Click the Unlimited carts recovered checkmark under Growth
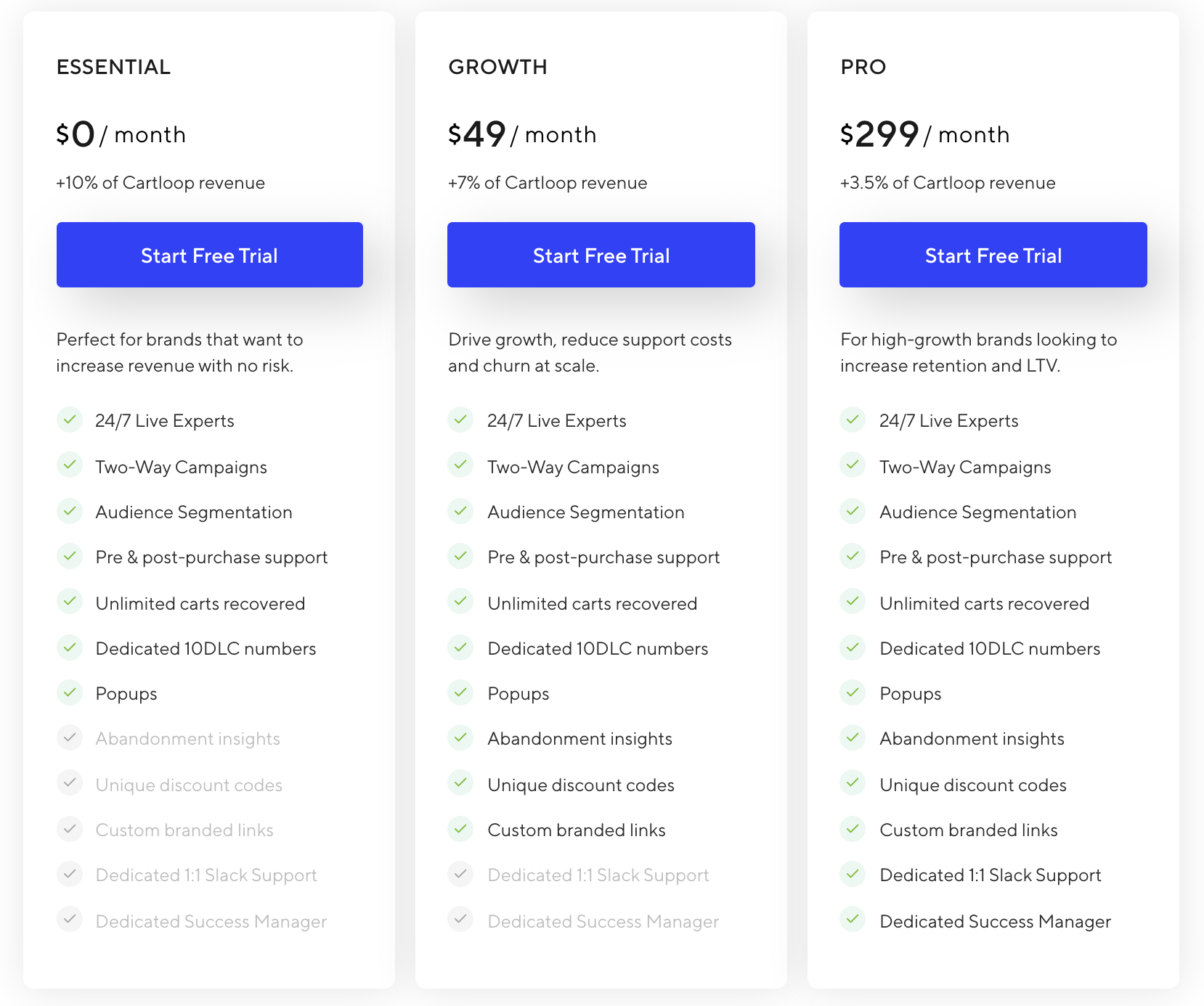 [462, 601]
